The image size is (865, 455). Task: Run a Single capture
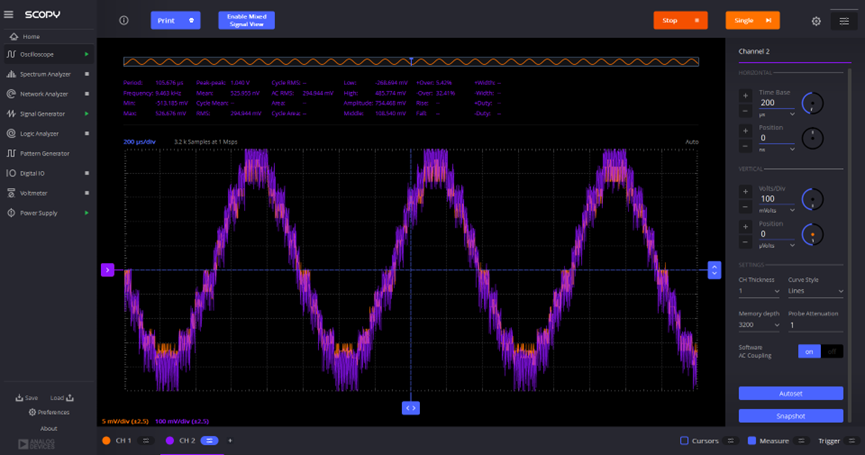752,20
